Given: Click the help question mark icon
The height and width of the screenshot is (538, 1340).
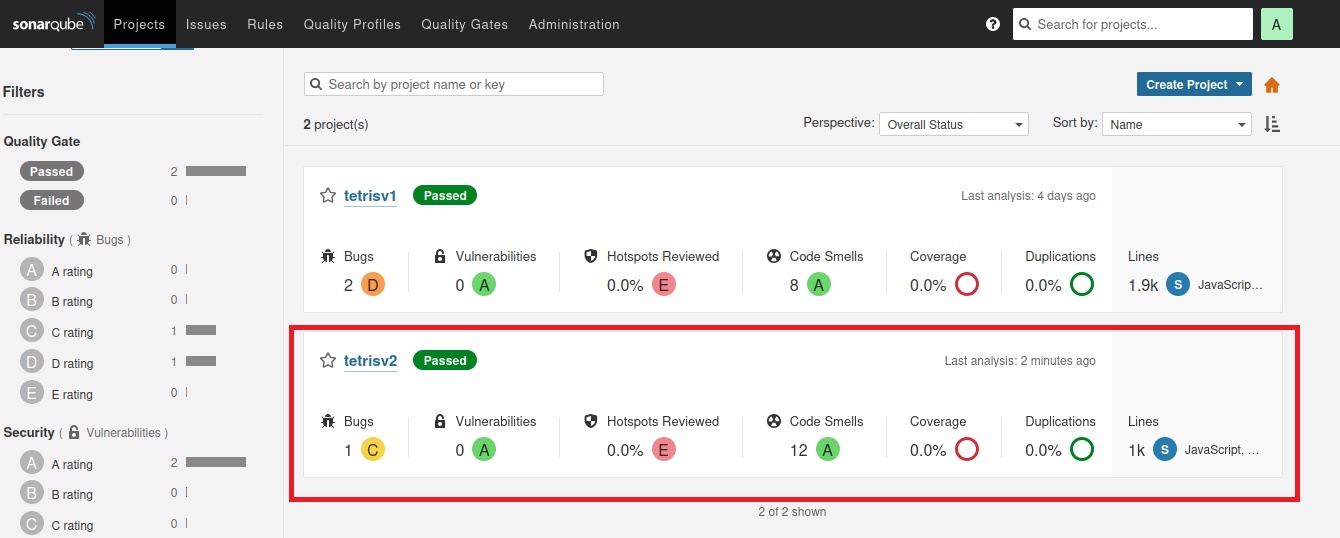Looking at the screenshot, I should [993, 24].
